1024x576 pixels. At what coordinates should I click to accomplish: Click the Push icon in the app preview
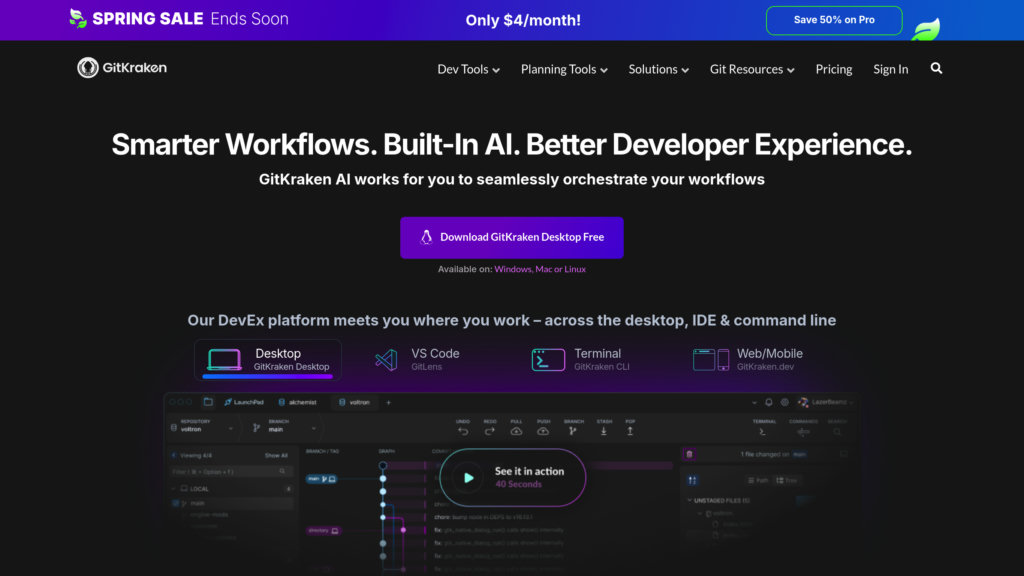(x=543, y=431)
